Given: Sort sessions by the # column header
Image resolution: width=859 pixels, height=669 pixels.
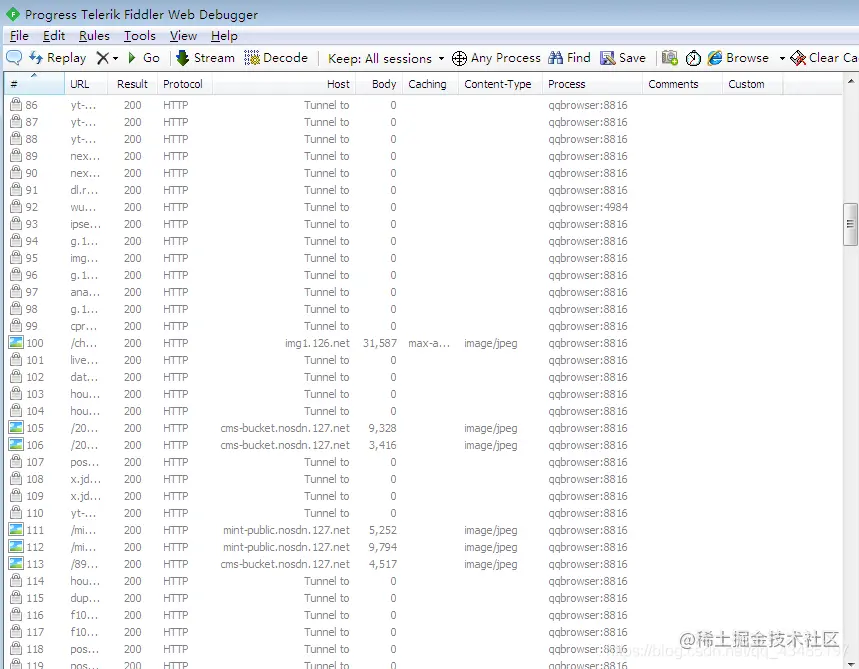Looking at the screenshot, I should (35, 84).
